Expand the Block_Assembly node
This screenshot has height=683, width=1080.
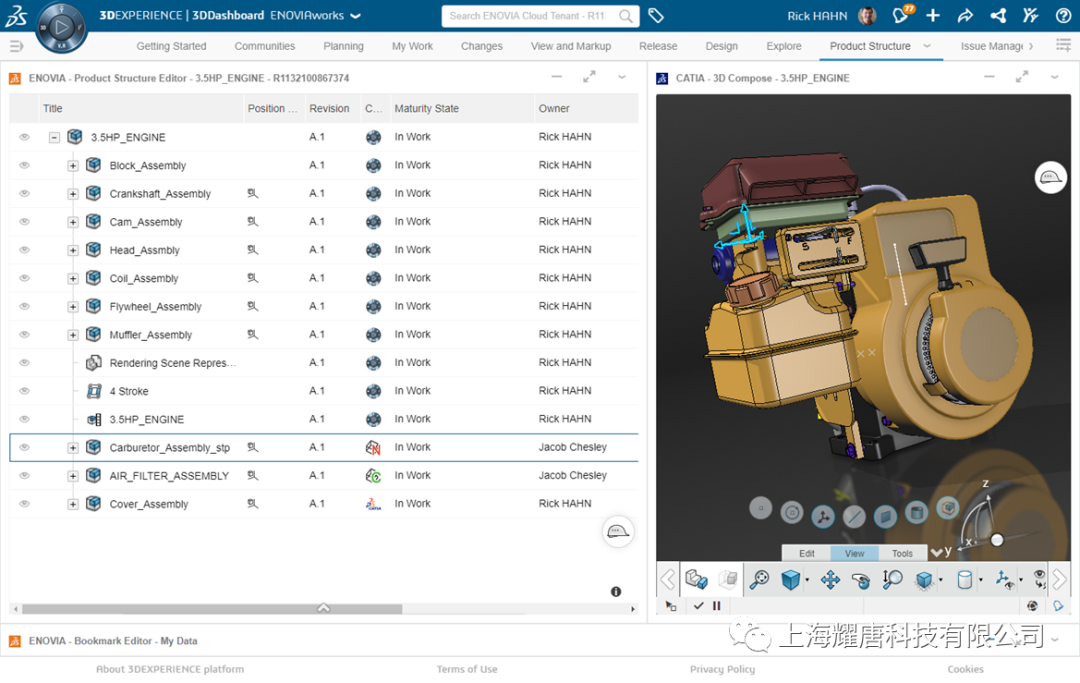(72, 166)
